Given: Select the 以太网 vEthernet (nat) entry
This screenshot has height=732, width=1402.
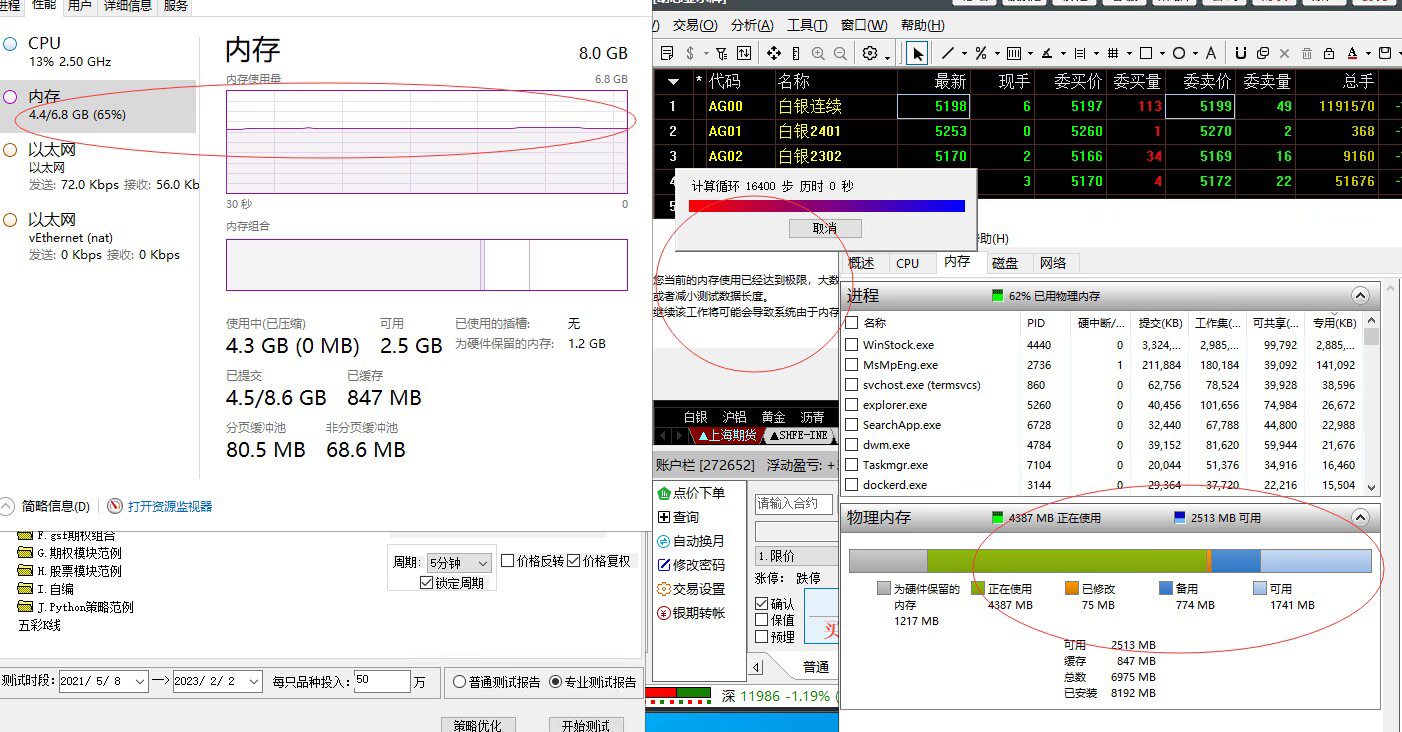Looking at the screenshot, I should [98, 236].
